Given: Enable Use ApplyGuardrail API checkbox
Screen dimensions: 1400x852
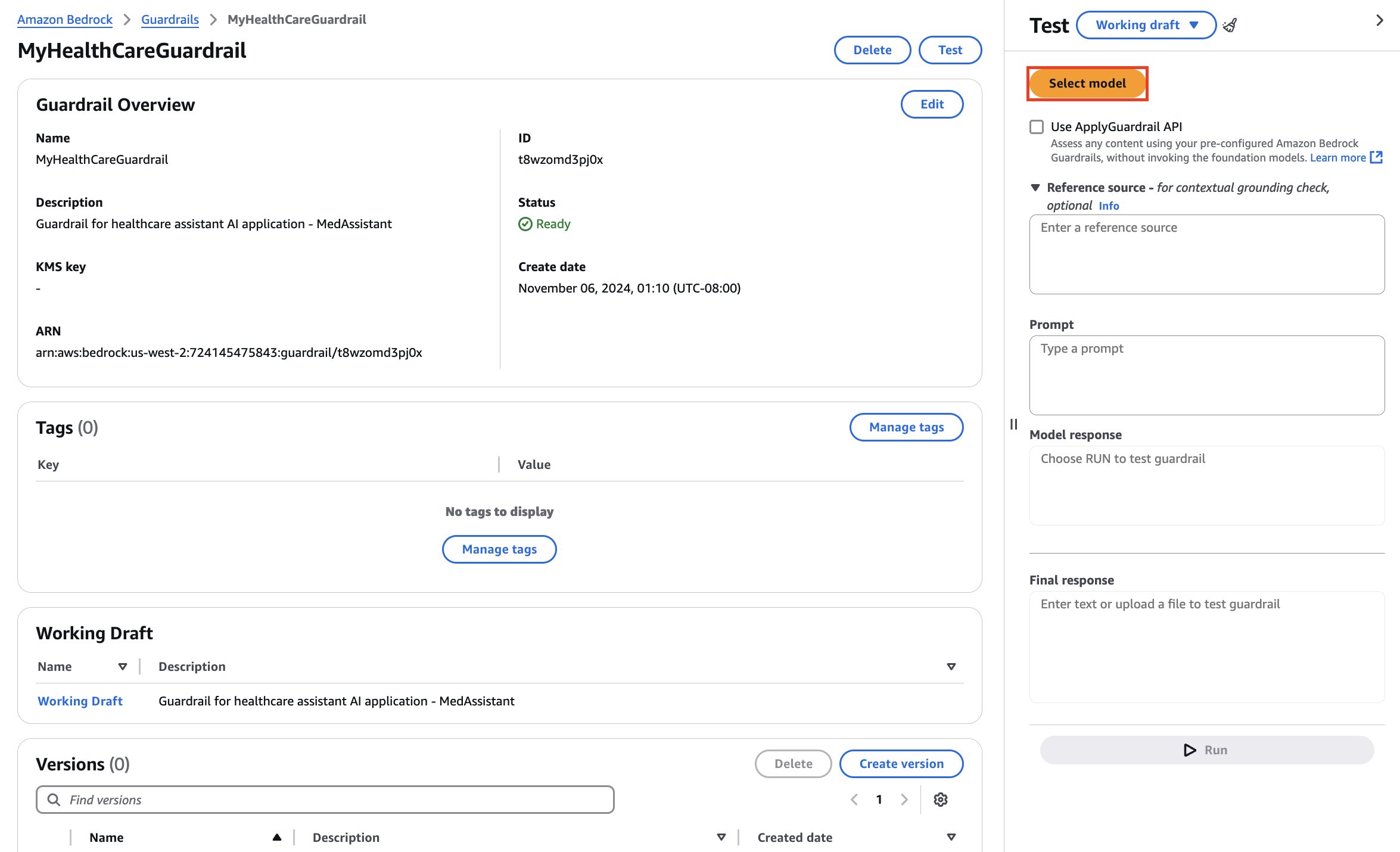Looking at the screenshot, I should pyautogui.click(x=1037, y=127).
